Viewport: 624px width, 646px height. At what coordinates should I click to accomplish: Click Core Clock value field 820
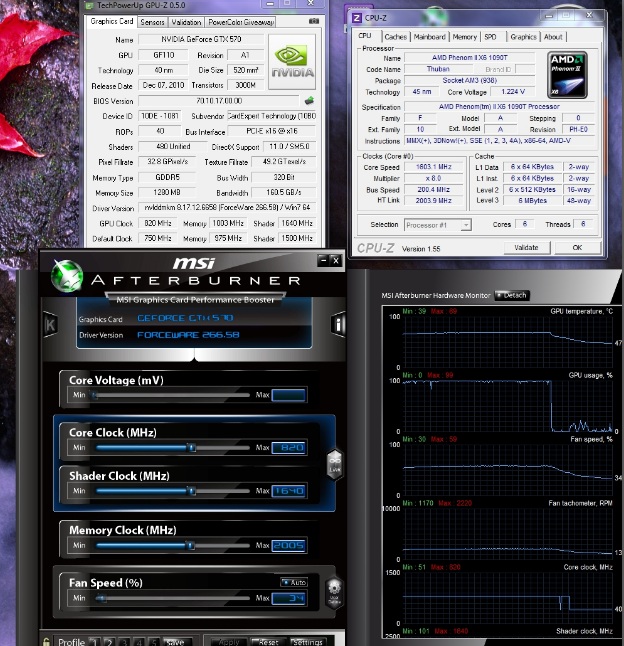point(289,447)
